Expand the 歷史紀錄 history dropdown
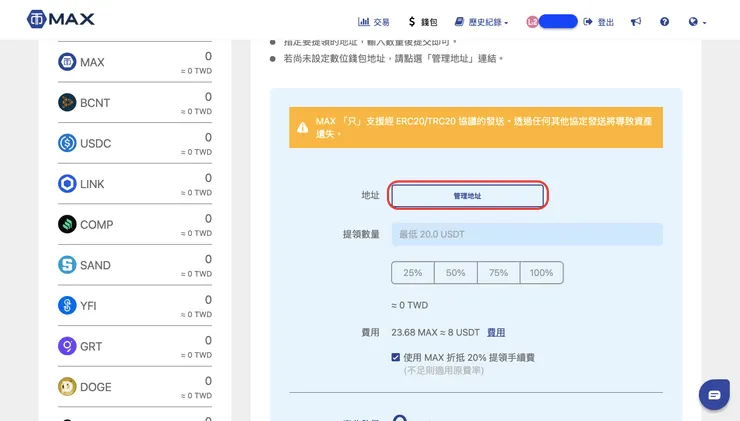This screenshot has width=740, height=421. 481,22
